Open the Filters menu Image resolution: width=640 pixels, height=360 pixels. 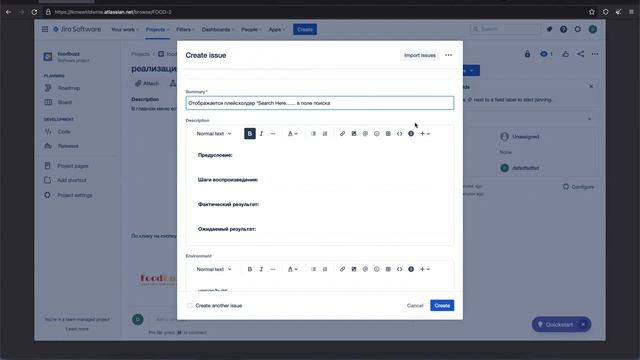click(x=185, y=29)
